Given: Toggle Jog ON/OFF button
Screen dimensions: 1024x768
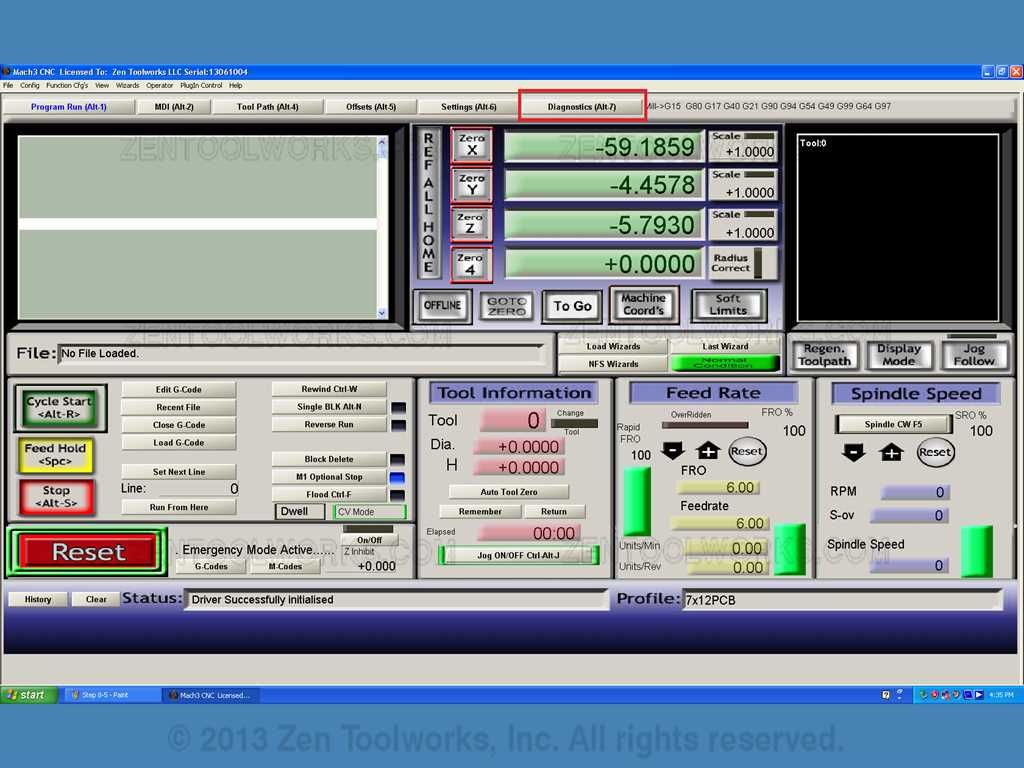Looking at the screenshot, I should pyautogui.click(x=519, y=555).
